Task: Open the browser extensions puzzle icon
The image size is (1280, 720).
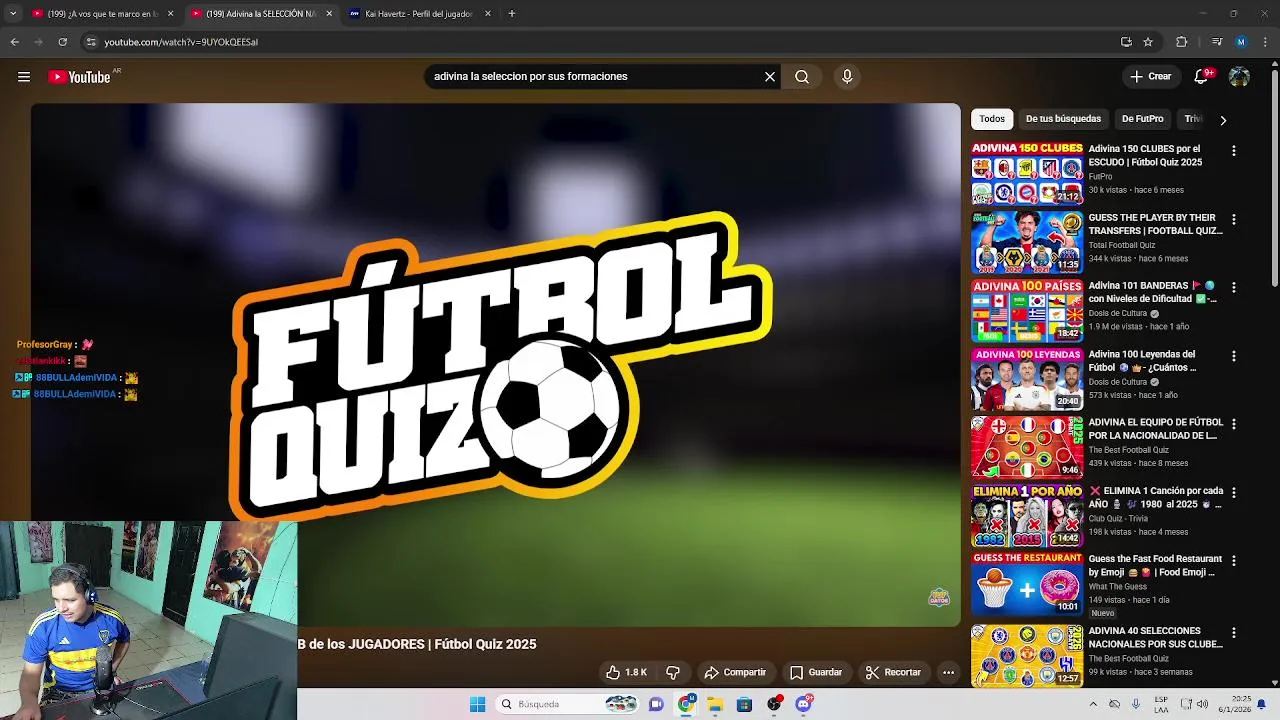Action: coord(1181,42)
